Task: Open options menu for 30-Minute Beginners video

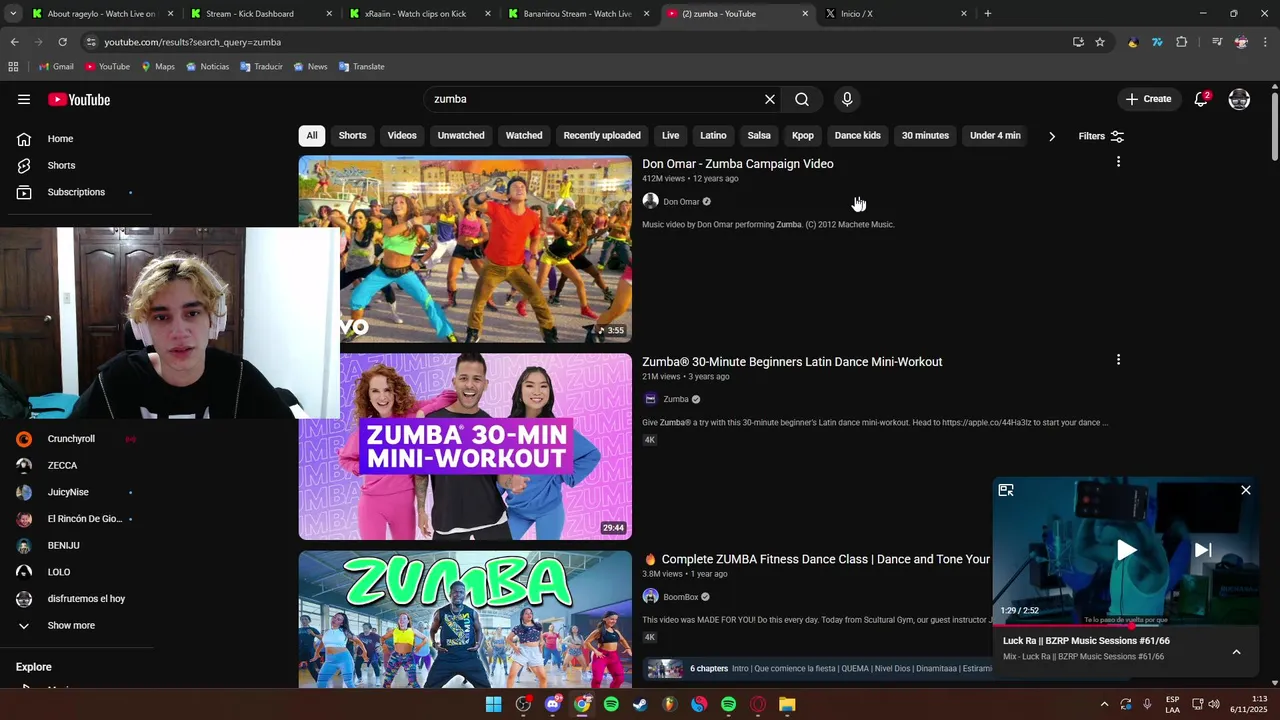Action: [x=1118, y=360]
